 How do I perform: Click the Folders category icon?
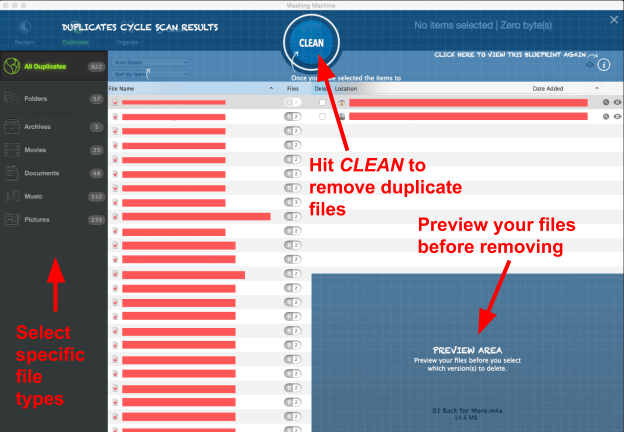pyautogui.click(x=12, y=98)
